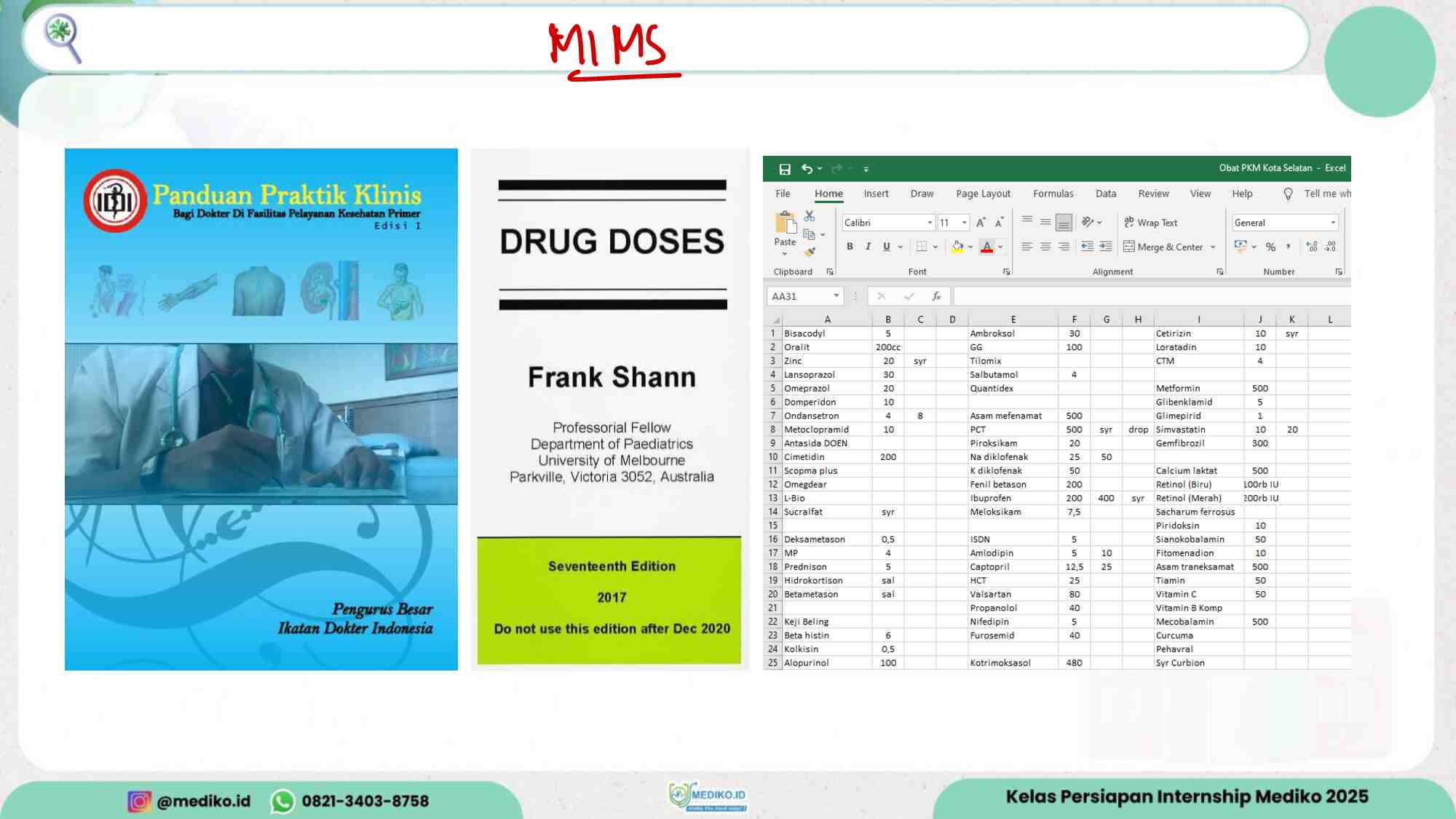Open the General number format dropdown

[x=1333, y=223]
